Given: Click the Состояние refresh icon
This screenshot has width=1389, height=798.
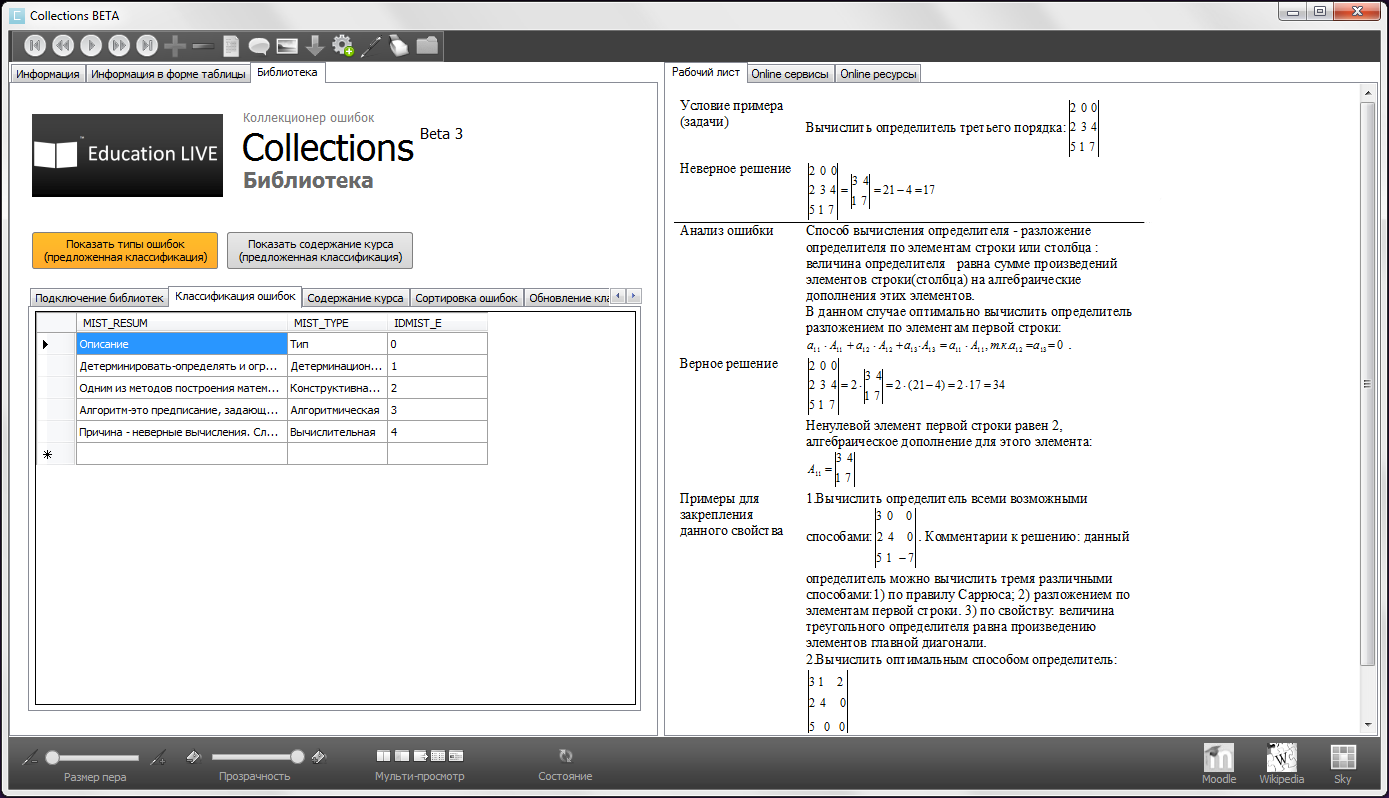Looking at the screenshot, I should click(x=565, y=756).
